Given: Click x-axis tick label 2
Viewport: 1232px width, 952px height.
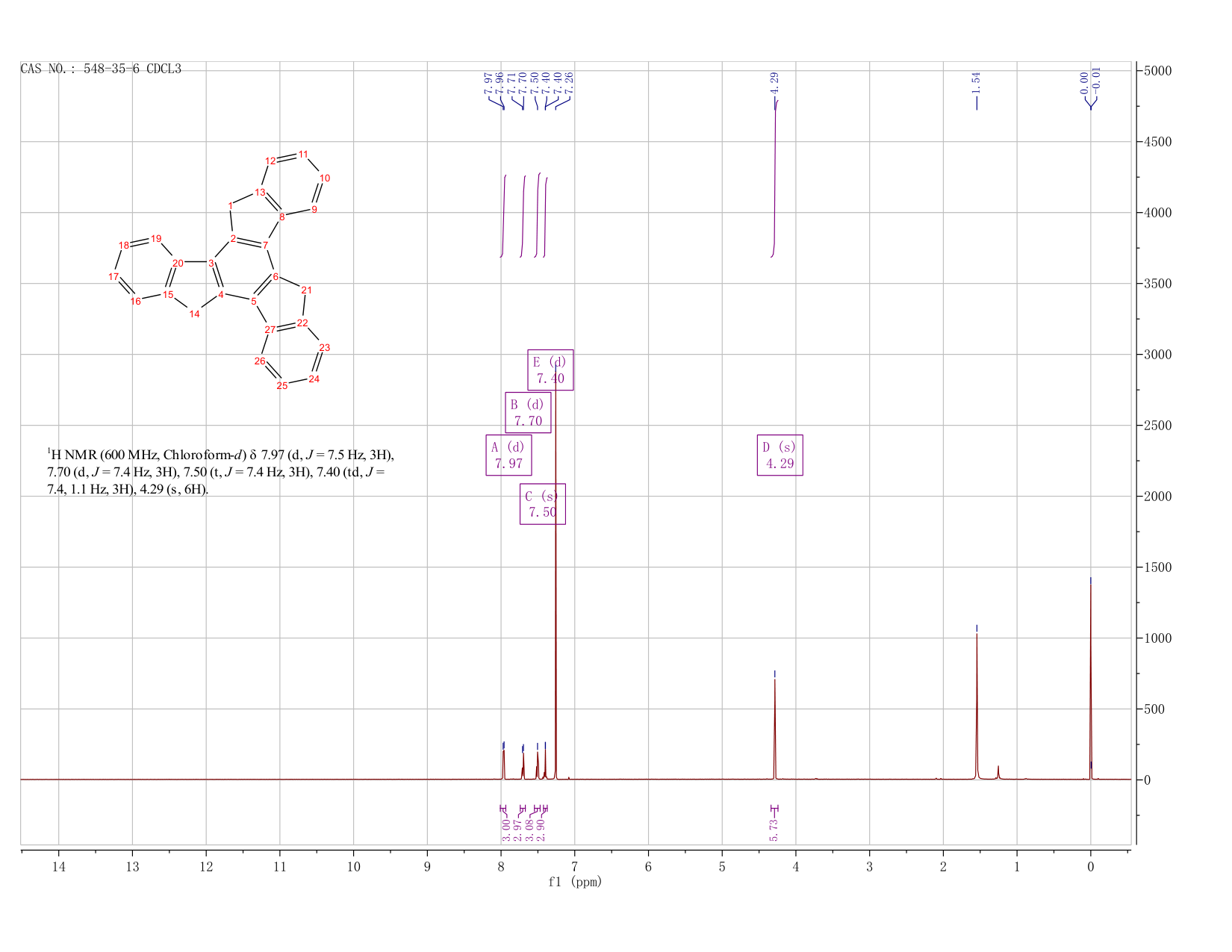Looking at the screenshot, I should click(943, 867).
